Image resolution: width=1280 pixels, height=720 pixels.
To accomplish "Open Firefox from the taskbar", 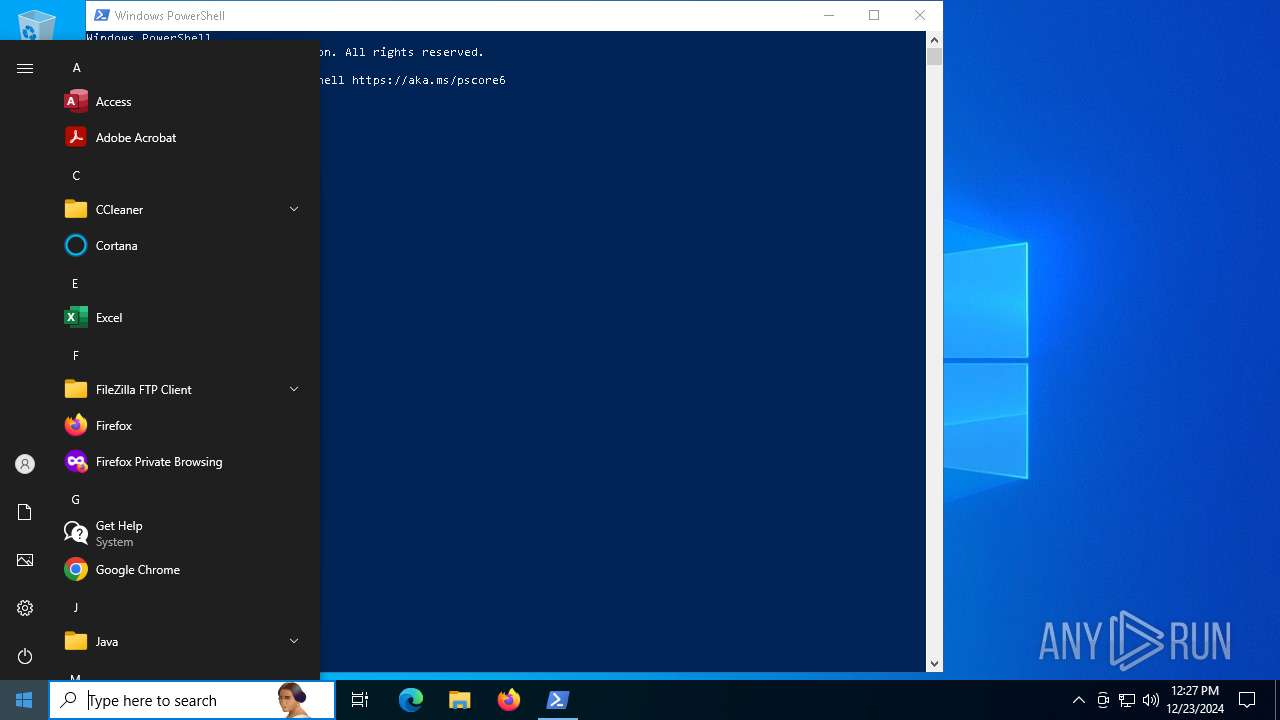I will pos(509,700).
